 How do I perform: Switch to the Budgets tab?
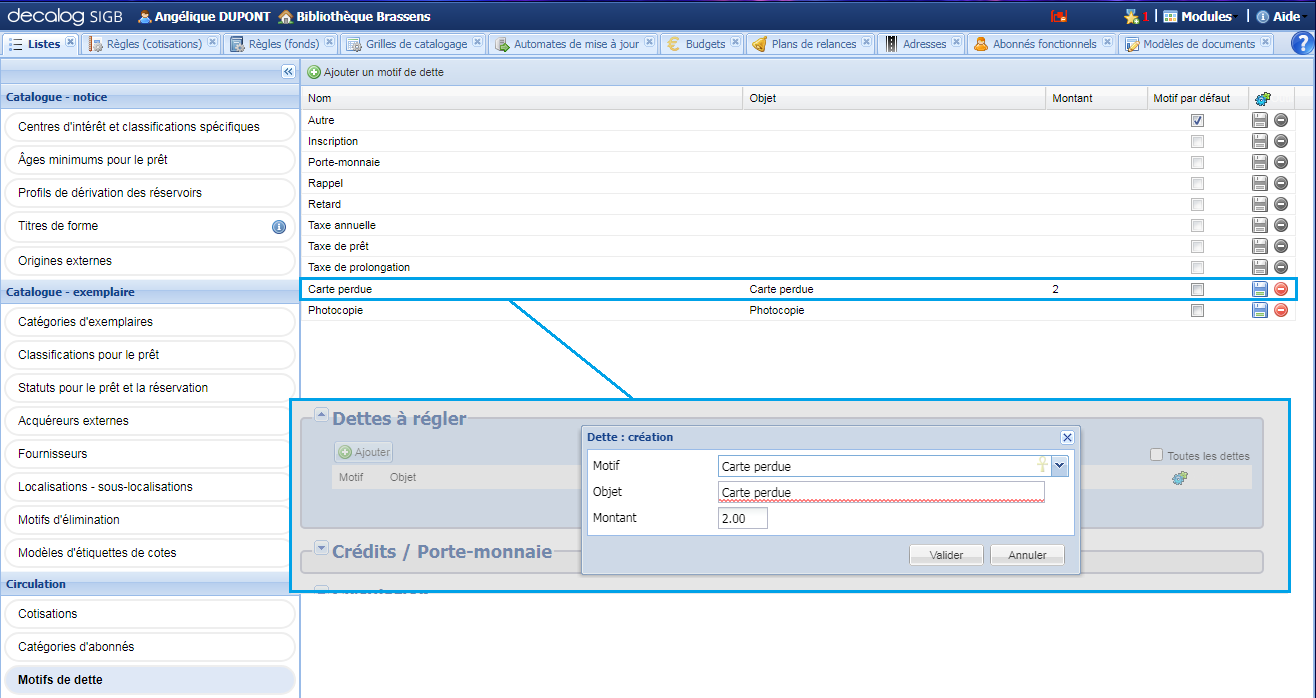point(704,44)
